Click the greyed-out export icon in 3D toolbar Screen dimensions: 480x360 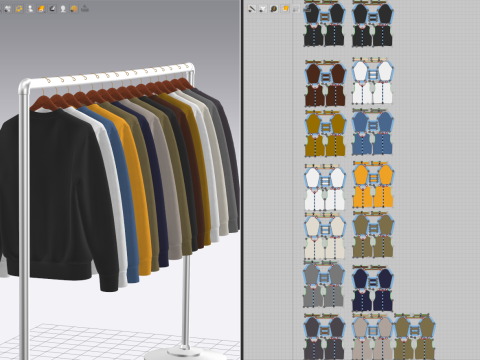[x=85, y=8]
